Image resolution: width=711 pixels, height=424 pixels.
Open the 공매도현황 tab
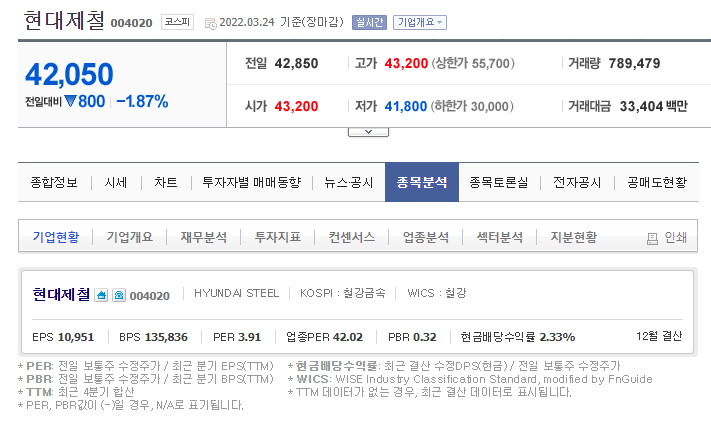[x=657, y=182]
